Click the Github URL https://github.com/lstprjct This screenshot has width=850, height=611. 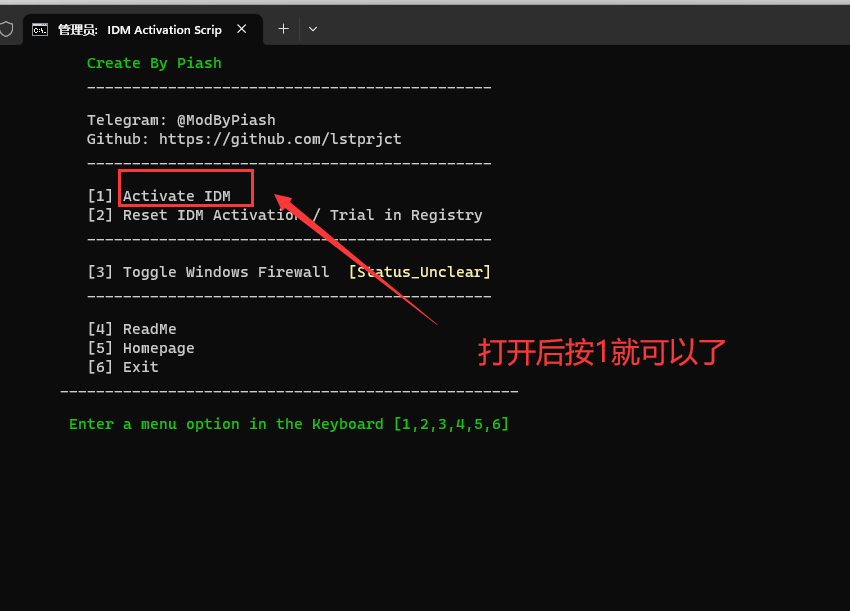[280, 139]
